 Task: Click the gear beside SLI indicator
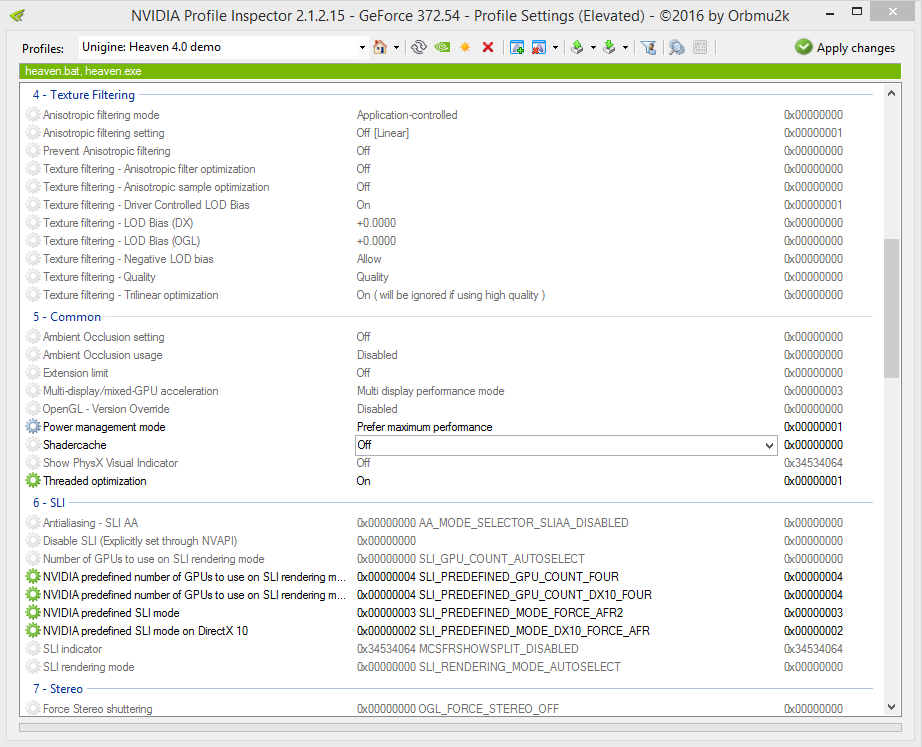click(x=33, y=649)
